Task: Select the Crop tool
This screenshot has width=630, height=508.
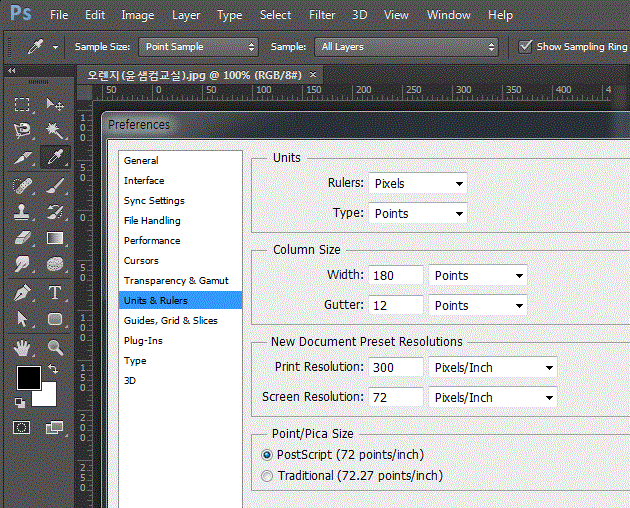Action: (22, 157)
